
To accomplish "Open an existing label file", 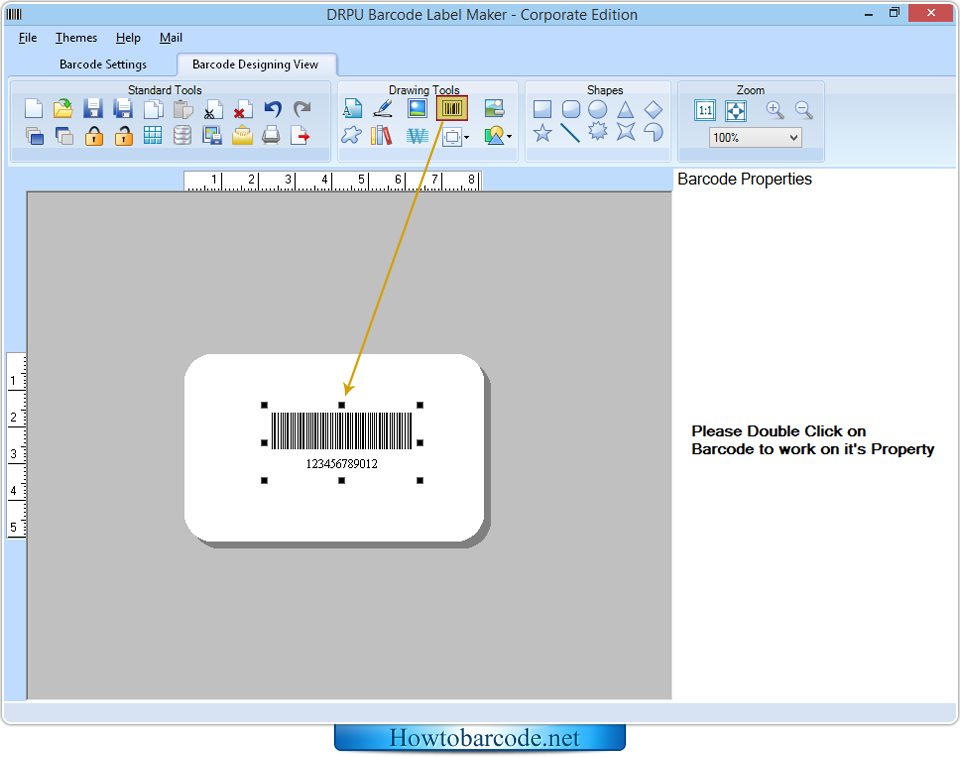I will [x=63, y=109].
